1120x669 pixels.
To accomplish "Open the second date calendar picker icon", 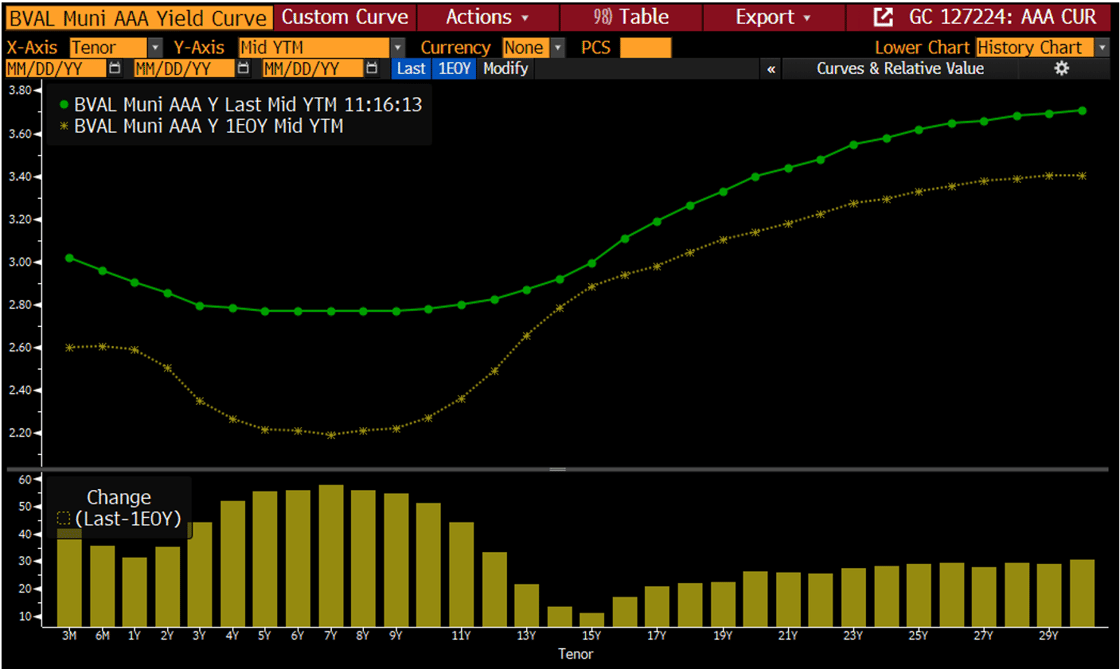I will point(243,69).
